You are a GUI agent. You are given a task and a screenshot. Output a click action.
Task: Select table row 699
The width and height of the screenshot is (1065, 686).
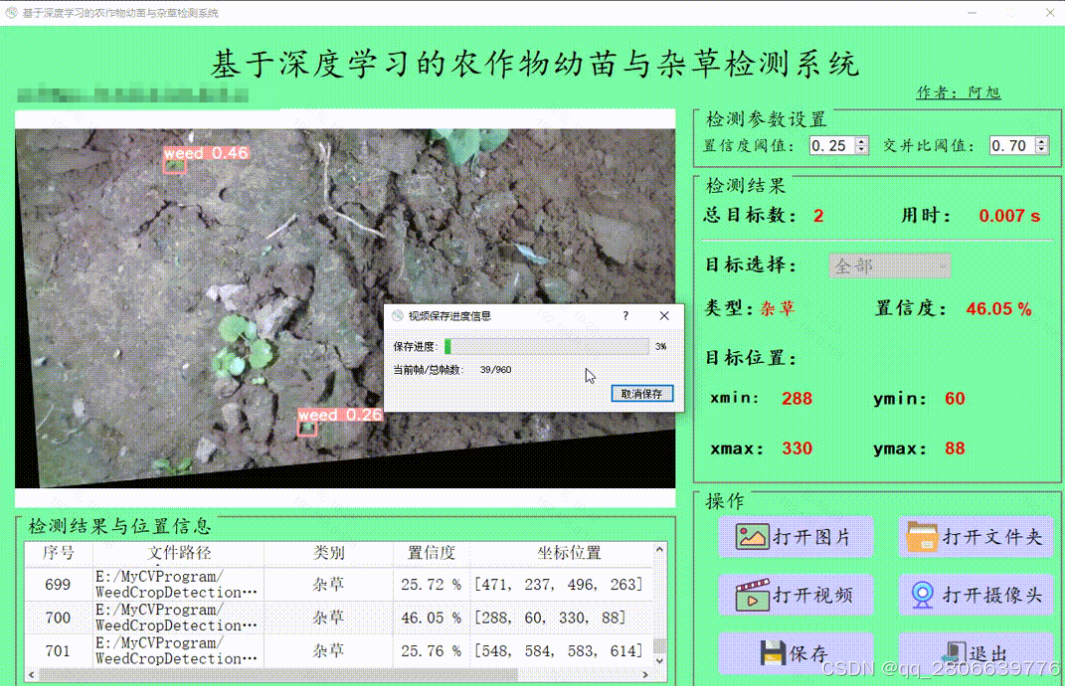(339, 584)
